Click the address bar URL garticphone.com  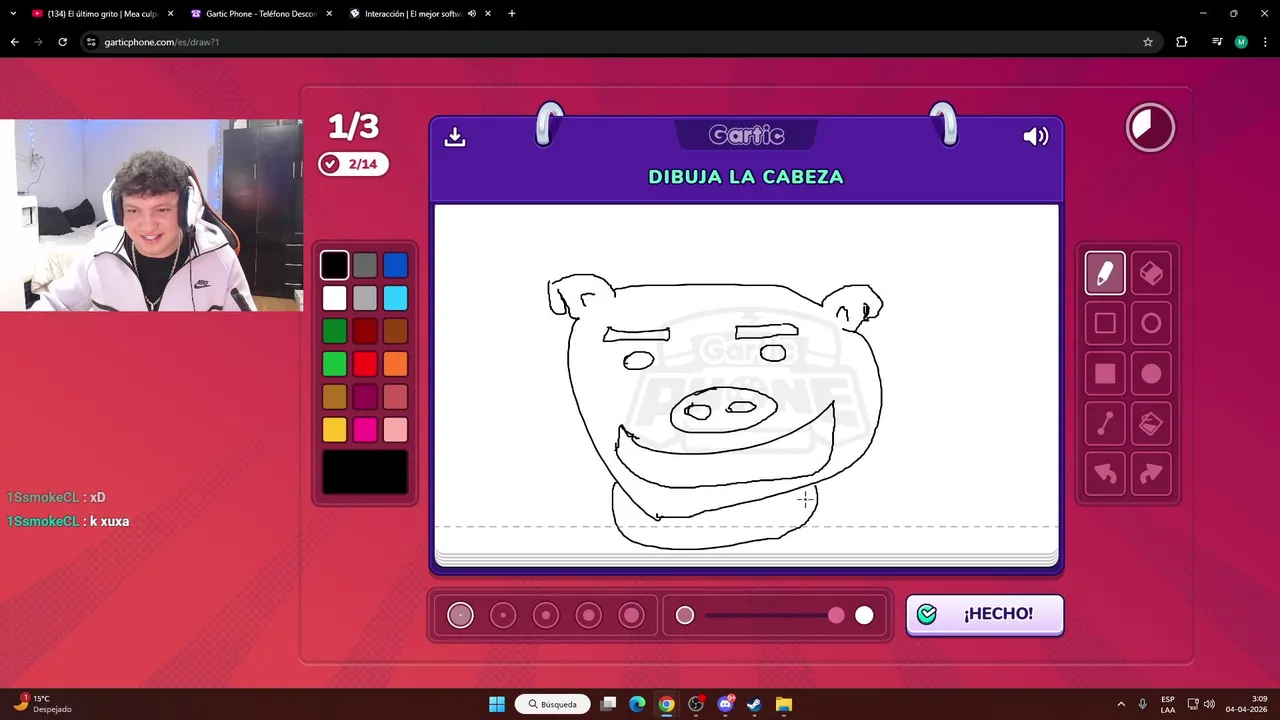[x=161, y=42]
